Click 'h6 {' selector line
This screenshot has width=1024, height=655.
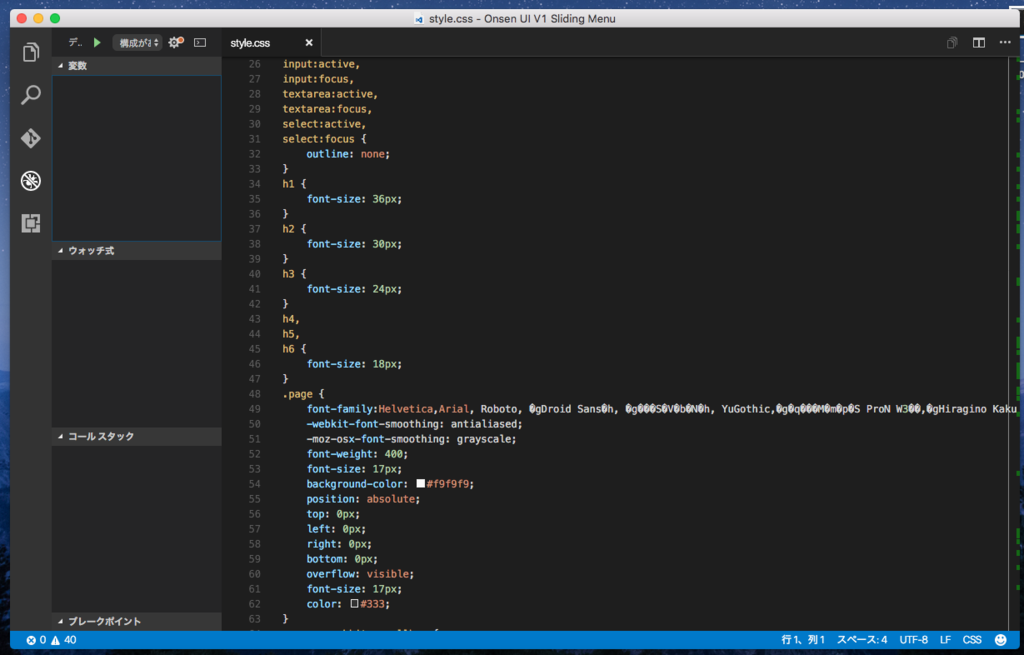(x=294, y=349)
